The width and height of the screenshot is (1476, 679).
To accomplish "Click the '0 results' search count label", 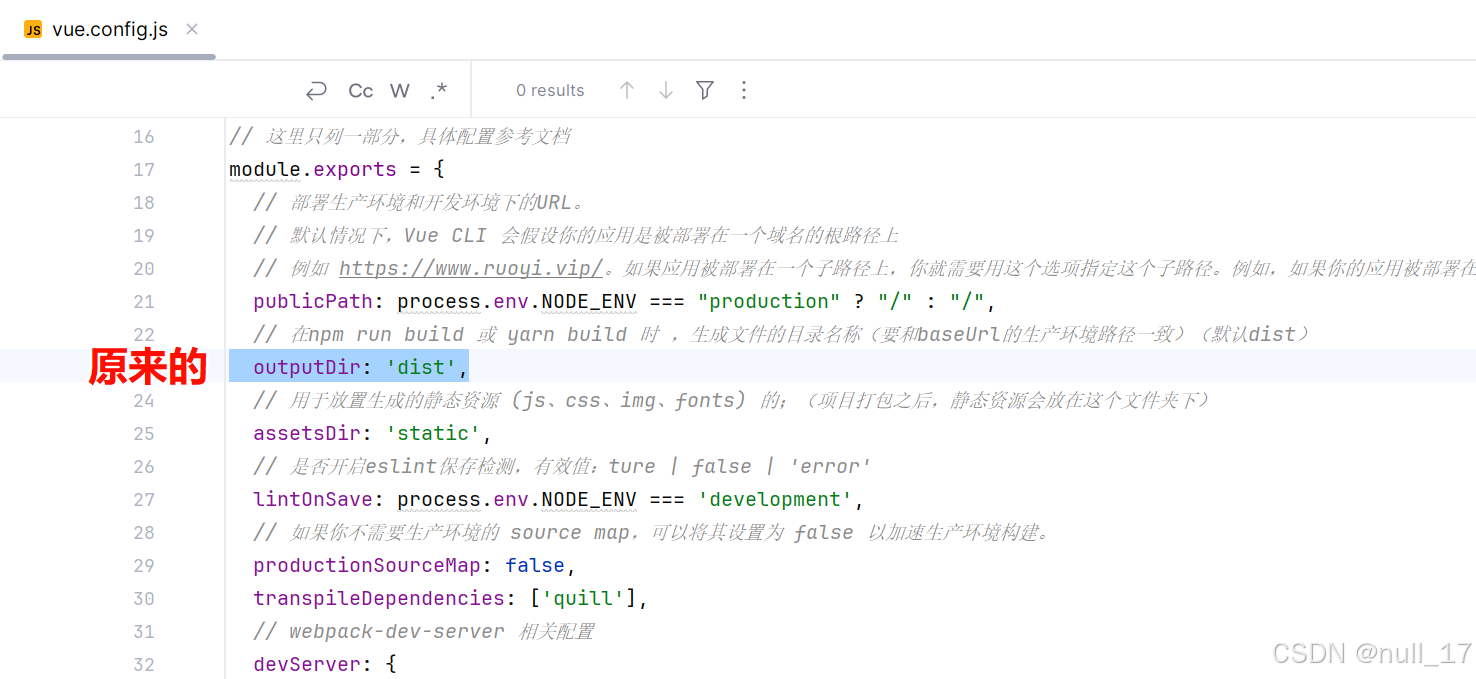I will 550,90.
